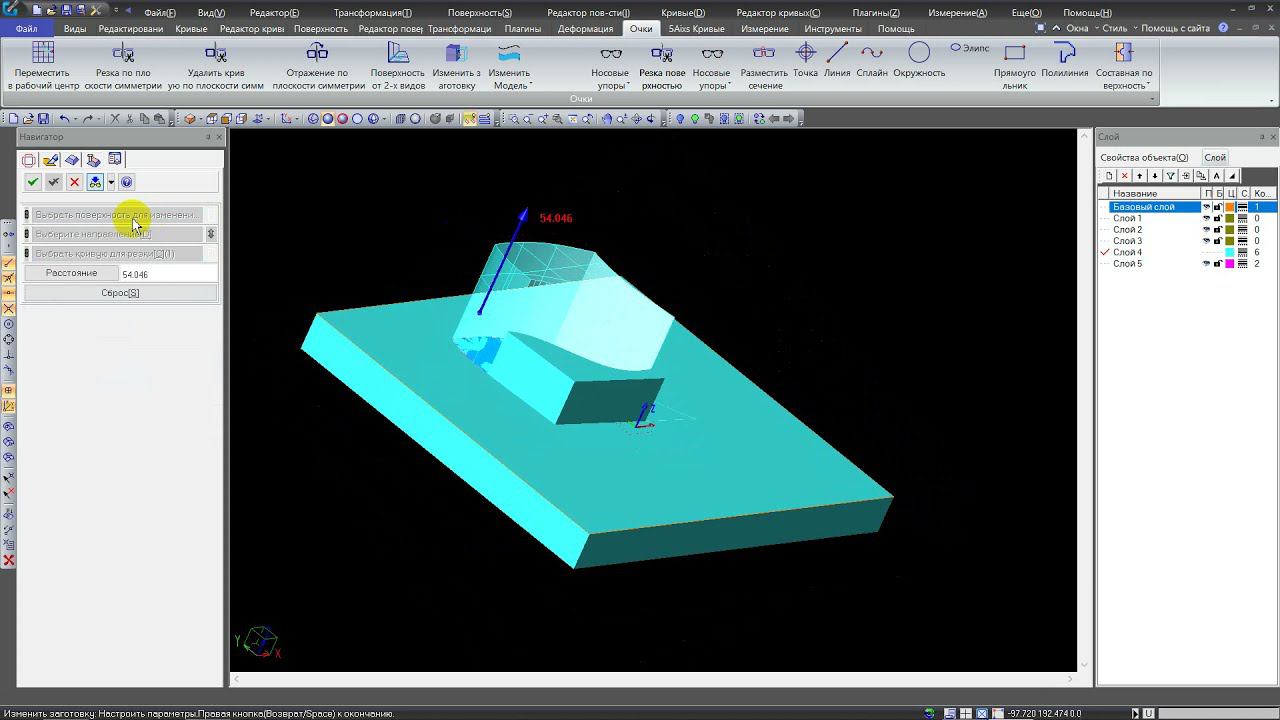The width and height of the screenshot is (1280, 720).
Task: Click the save icon in the main toolbar
Action: pyautogui.click(x=44, y=119)
